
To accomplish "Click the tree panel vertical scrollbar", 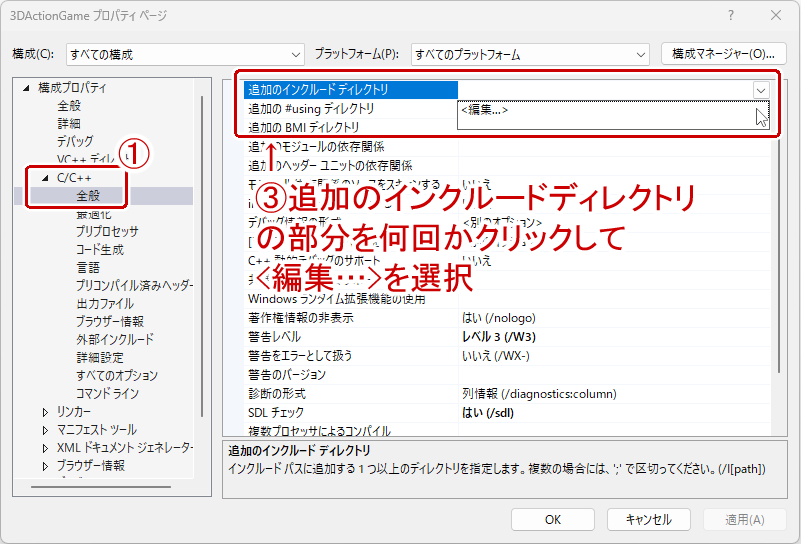I will pyautogui.click(x=202, y=255).
